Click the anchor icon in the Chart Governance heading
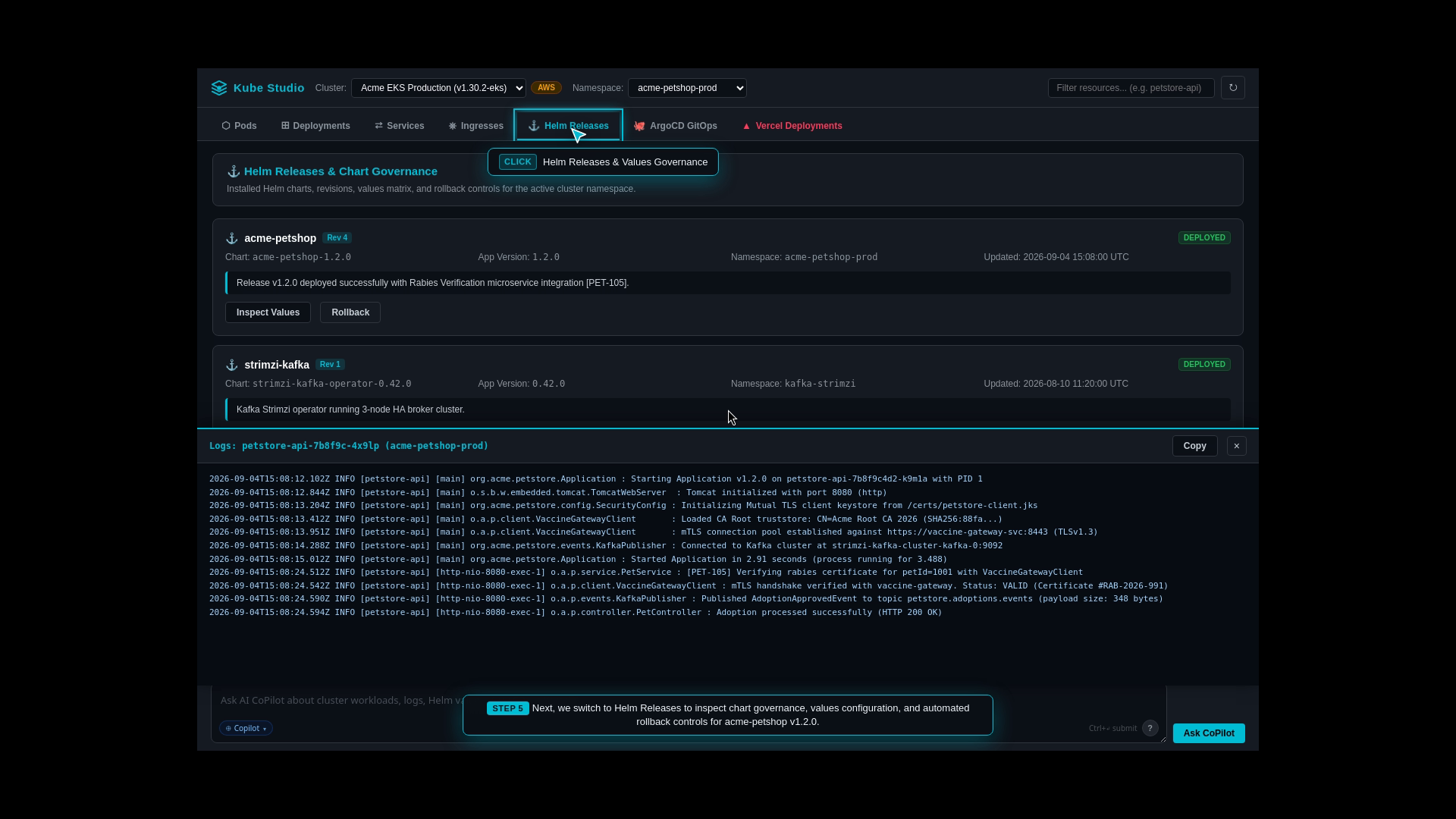This screenshot has width=1456, height=819. tap(234, 171)
